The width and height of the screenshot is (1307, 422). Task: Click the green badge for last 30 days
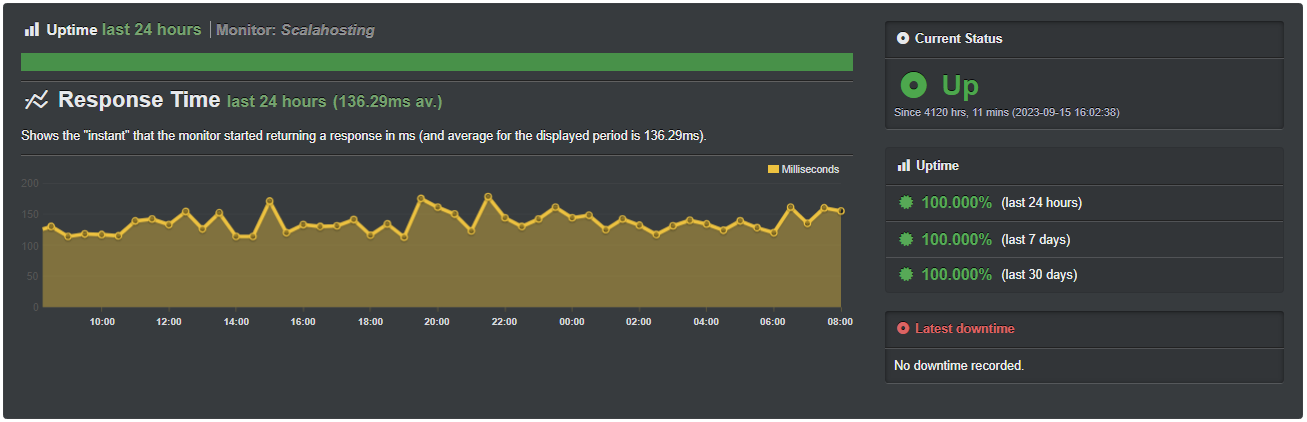tap(906, 275)
